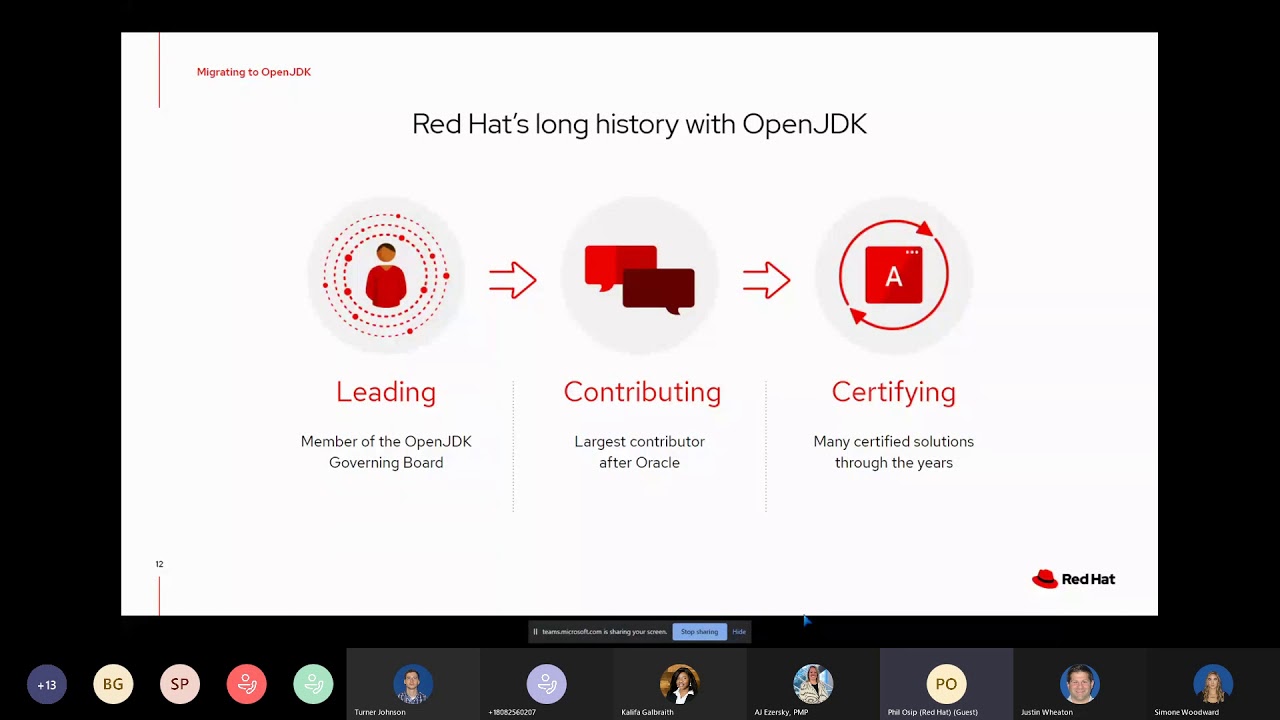Select the green phone caller avatar
Viewport: 1280px width, 720px height.
[x=313, y=685]
